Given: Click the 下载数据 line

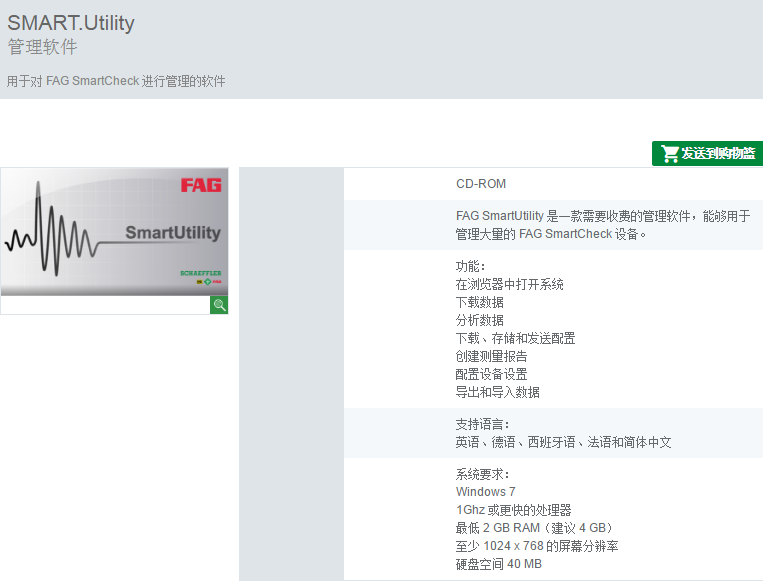Looking at the screenshot, I should coord(479,302).
